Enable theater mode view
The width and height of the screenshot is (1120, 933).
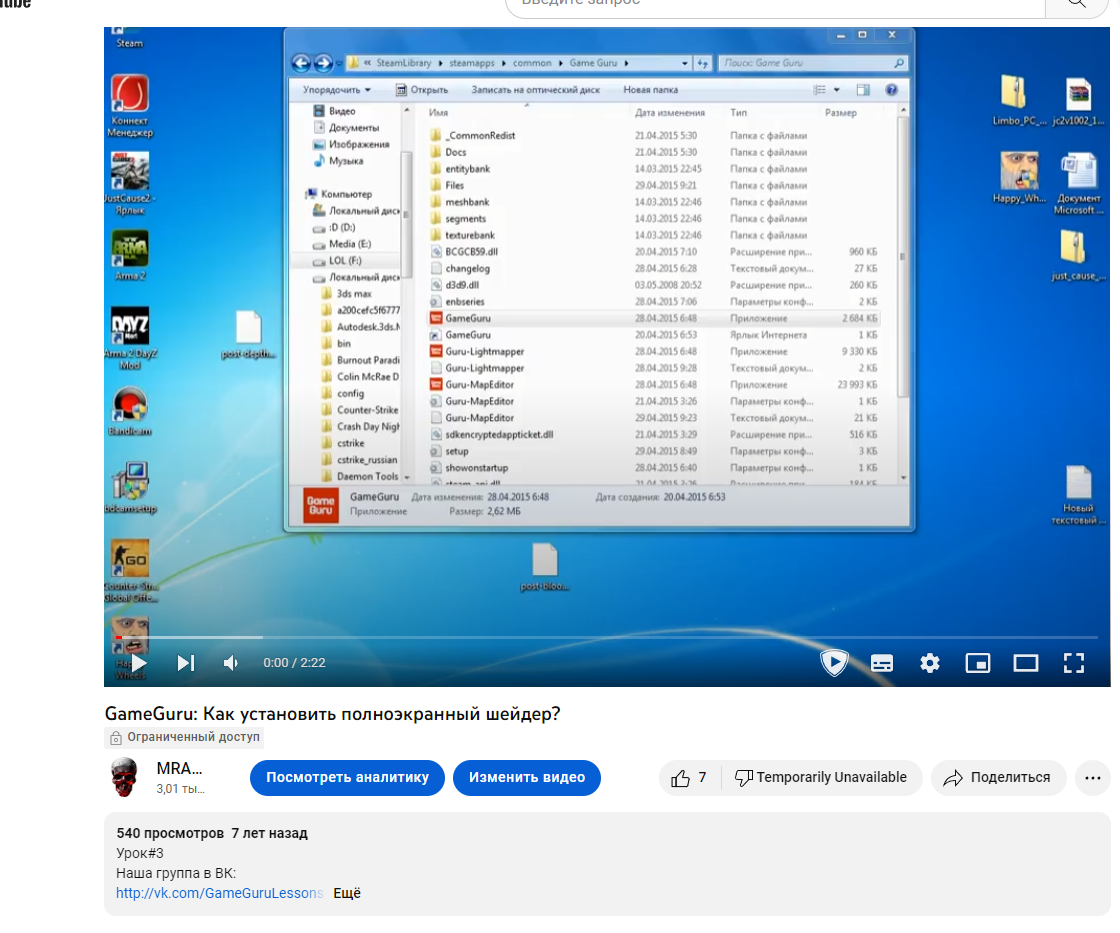[x=1026, y=663]
